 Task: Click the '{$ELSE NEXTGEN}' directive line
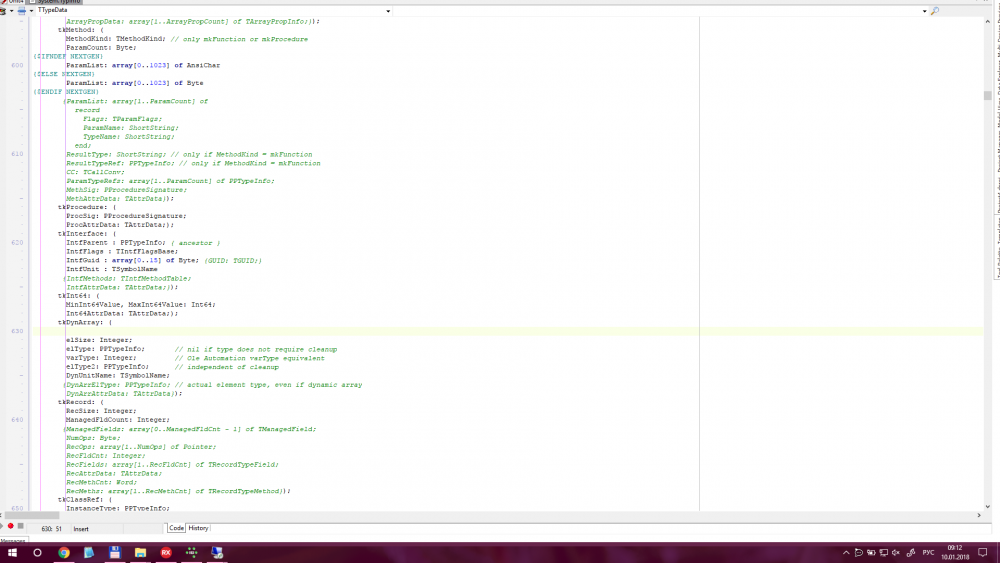[64, 74]
